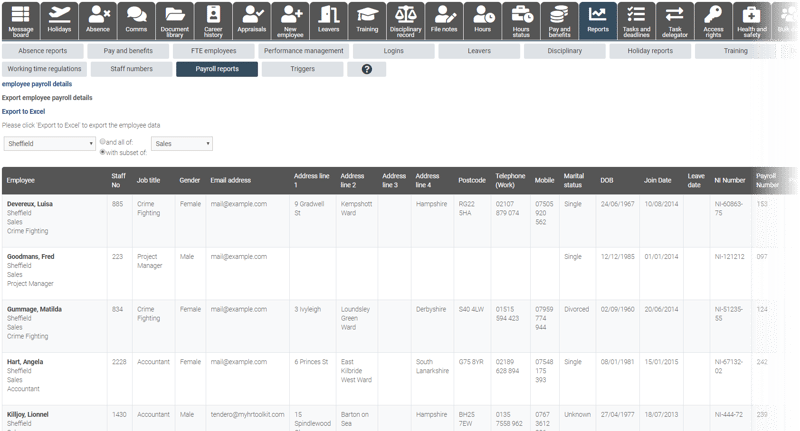The image size is (800, 431).
Task: Open the Hours status briefcase icon
Action: 521,21
